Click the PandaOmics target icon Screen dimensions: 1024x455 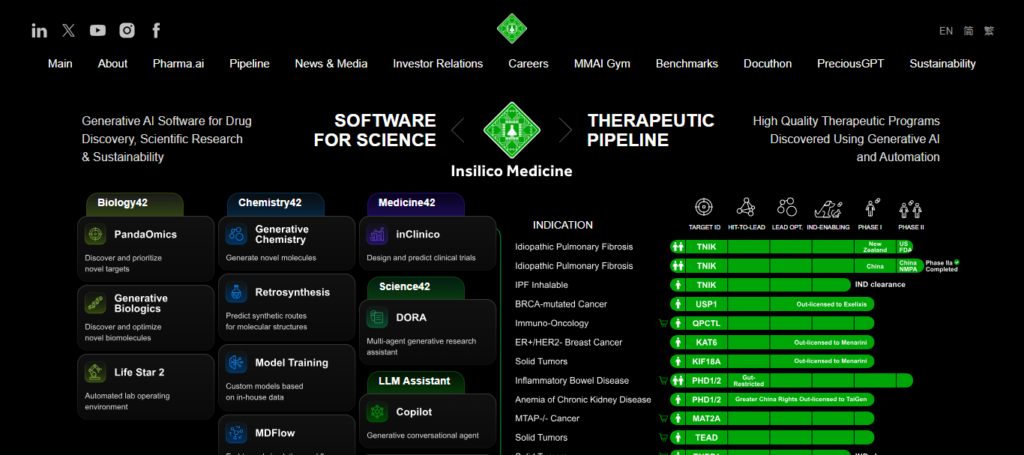click(x=95, y=234)
